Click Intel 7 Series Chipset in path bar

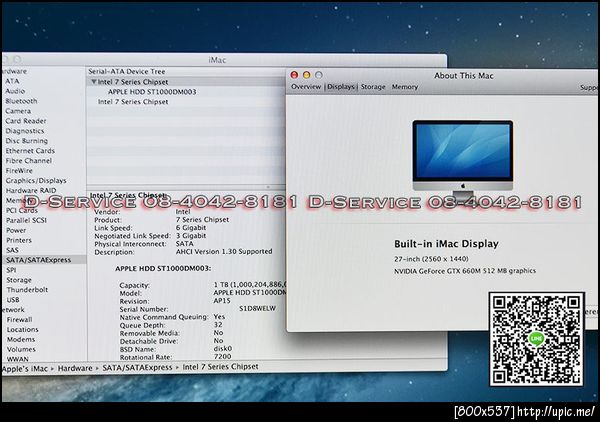(x=220, y=367)
